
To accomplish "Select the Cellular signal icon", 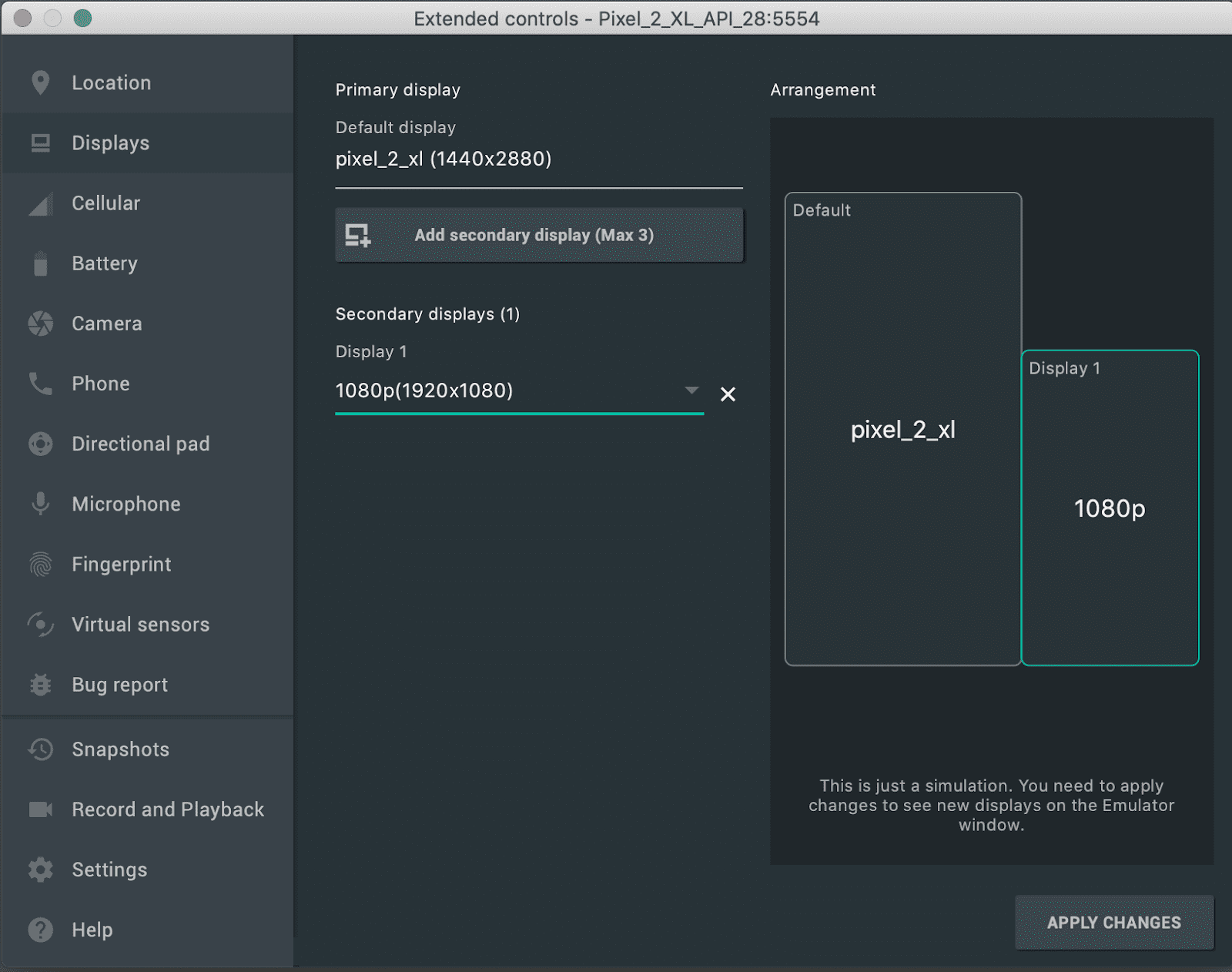I will tap(39, 203).
